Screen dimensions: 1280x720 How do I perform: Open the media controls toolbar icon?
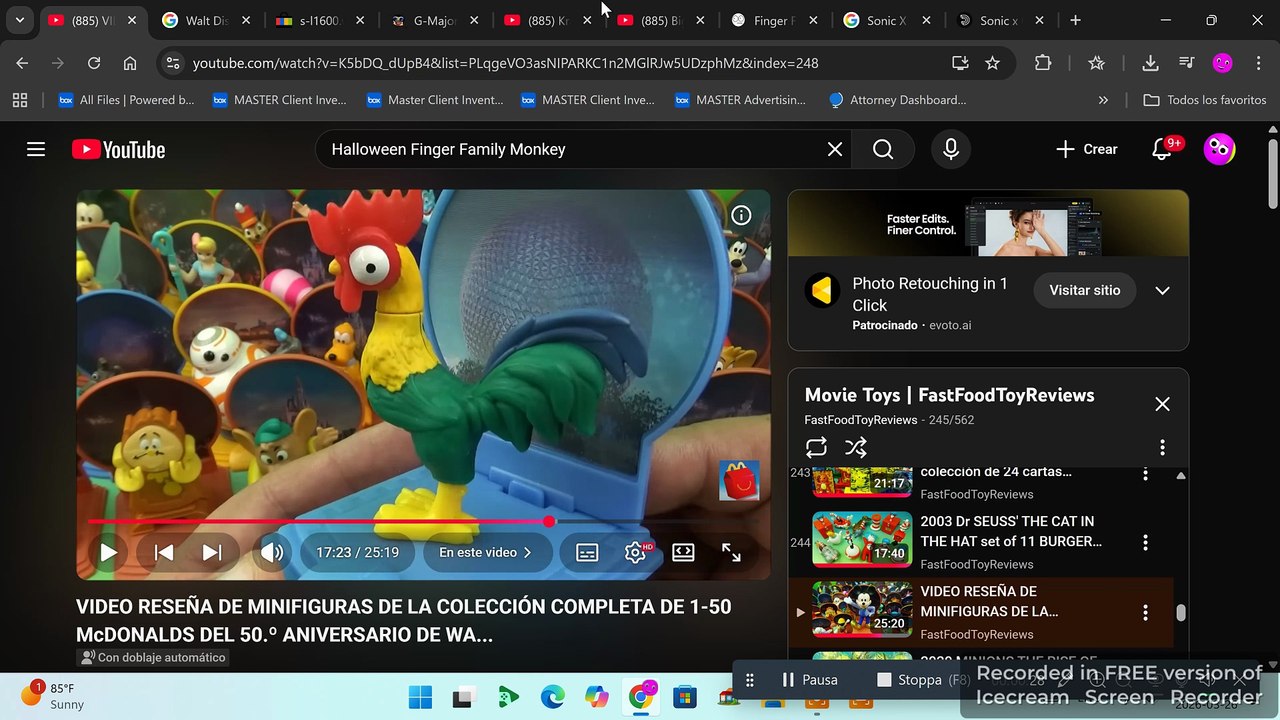pyautogui.click(x=1186, y=63)
